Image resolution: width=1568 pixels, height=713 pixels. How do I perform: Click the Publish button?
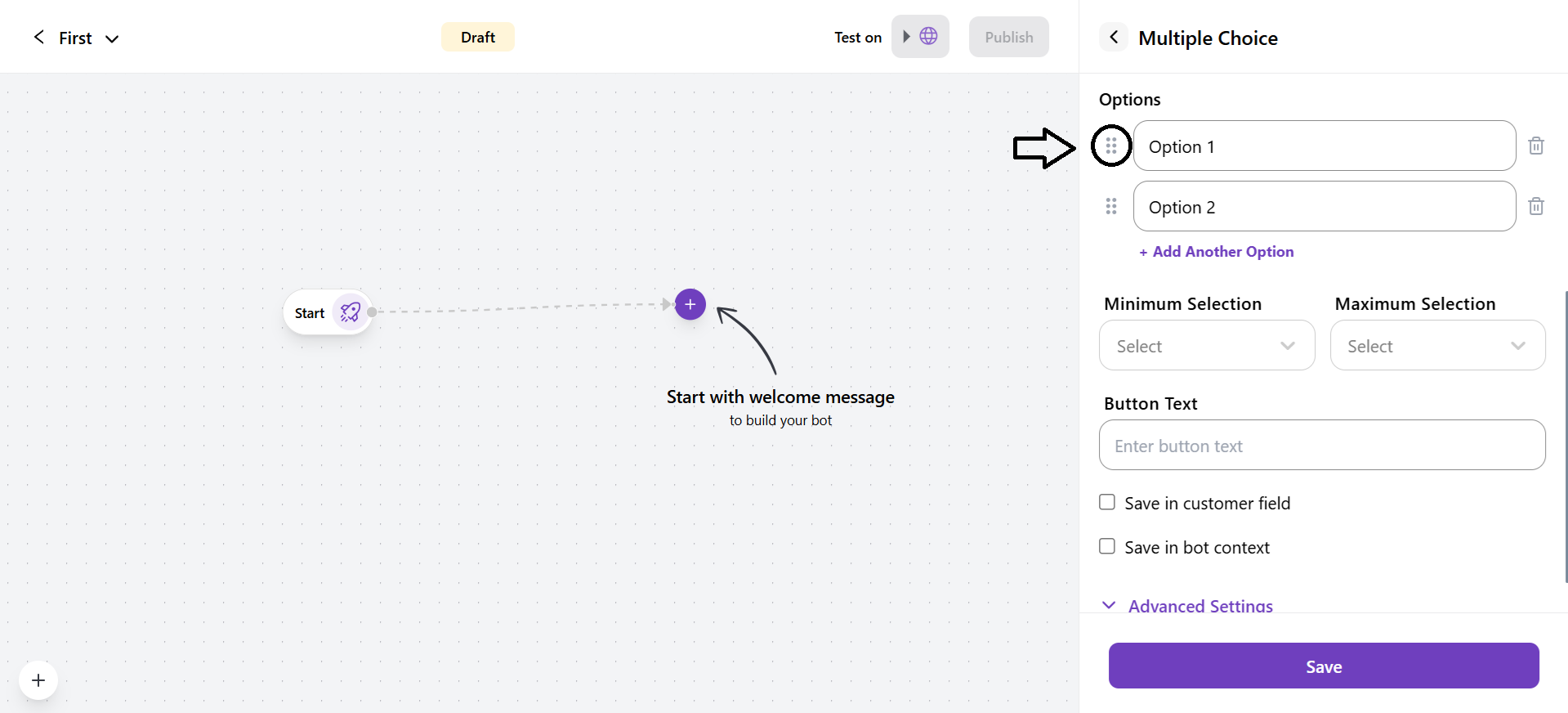tap(1008, 37)
